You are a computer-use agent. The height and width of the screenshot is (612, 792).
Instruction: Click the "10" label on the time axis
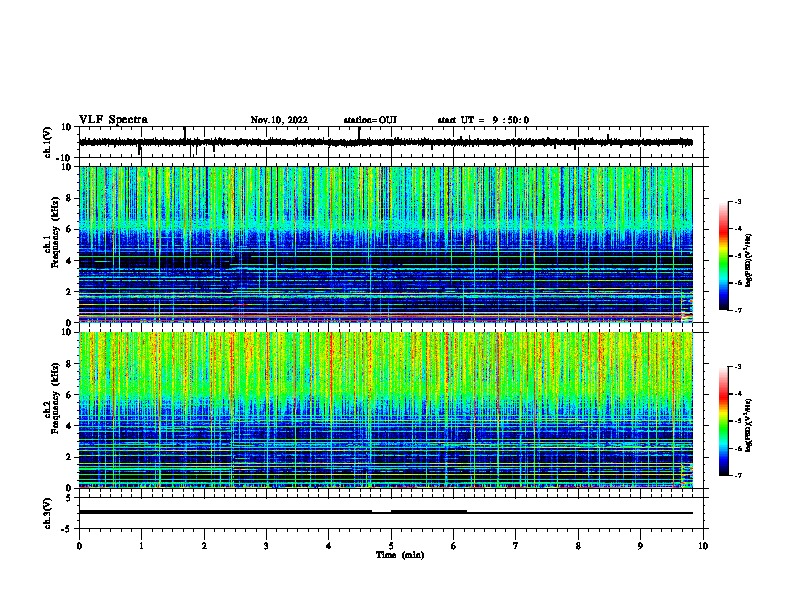[703, 546]
